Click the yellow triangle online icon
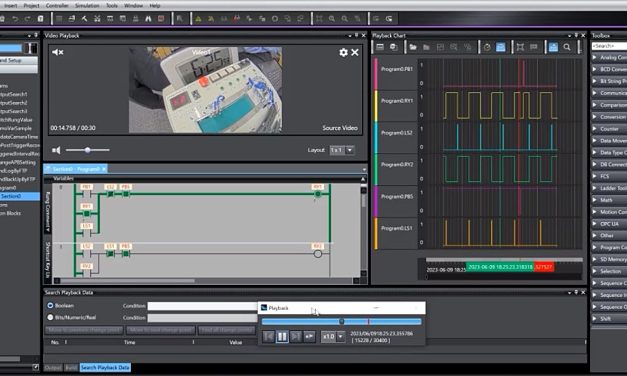Image resolution: width=627 pixels, height=376 pixels. click(x=198, y=18)
